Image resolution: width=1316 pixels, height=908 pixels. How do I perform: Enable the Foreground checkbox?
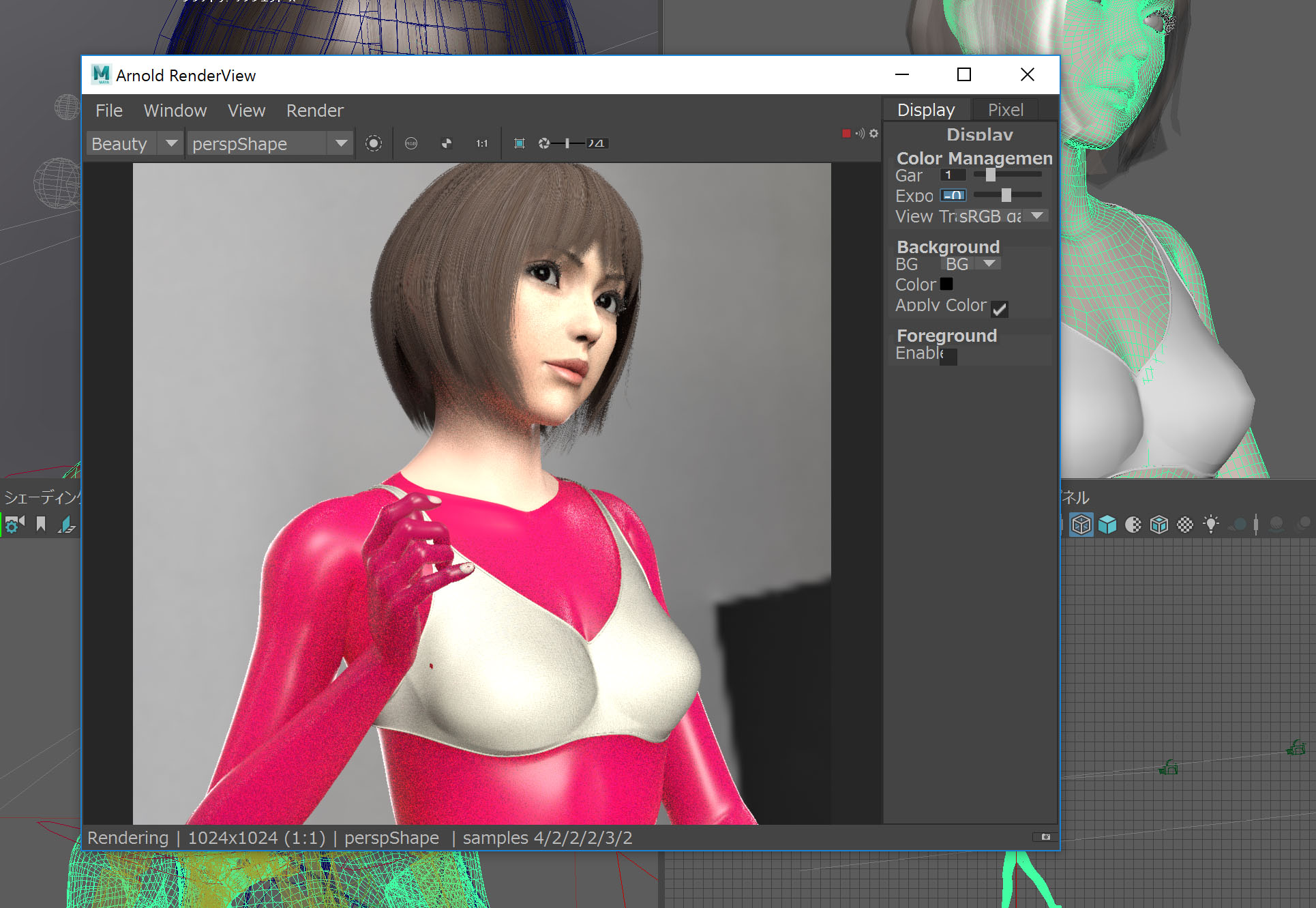pyautogui.click(x=948, y=357)
